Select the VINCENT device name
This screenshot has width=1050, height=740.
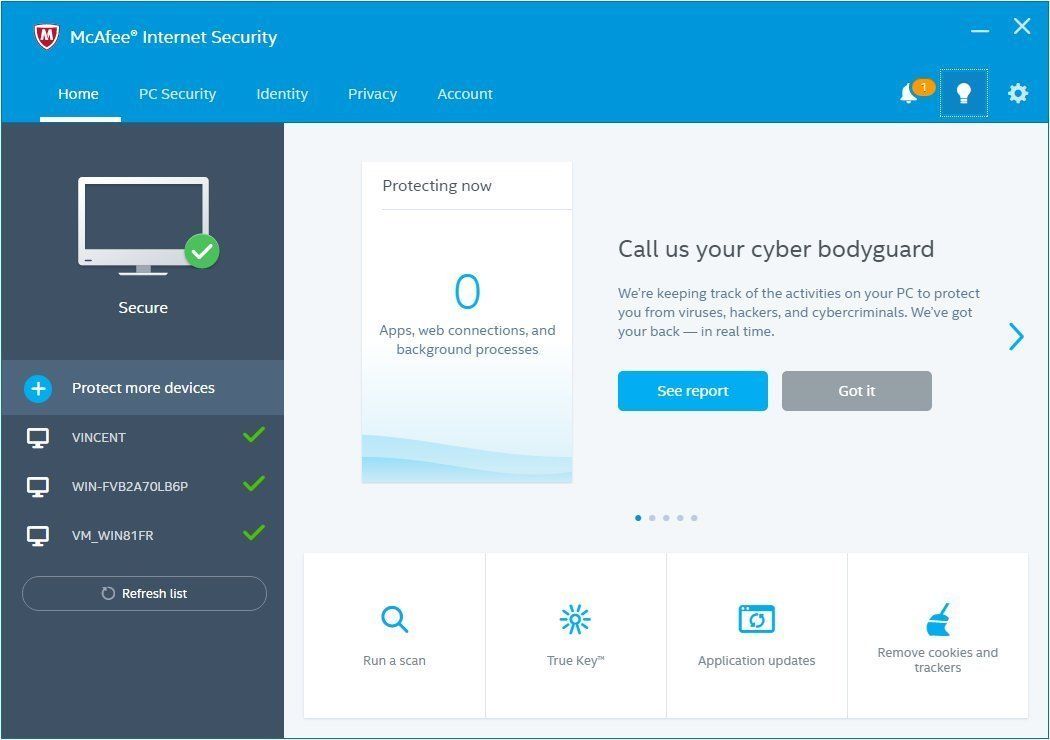tap(98, 438)
